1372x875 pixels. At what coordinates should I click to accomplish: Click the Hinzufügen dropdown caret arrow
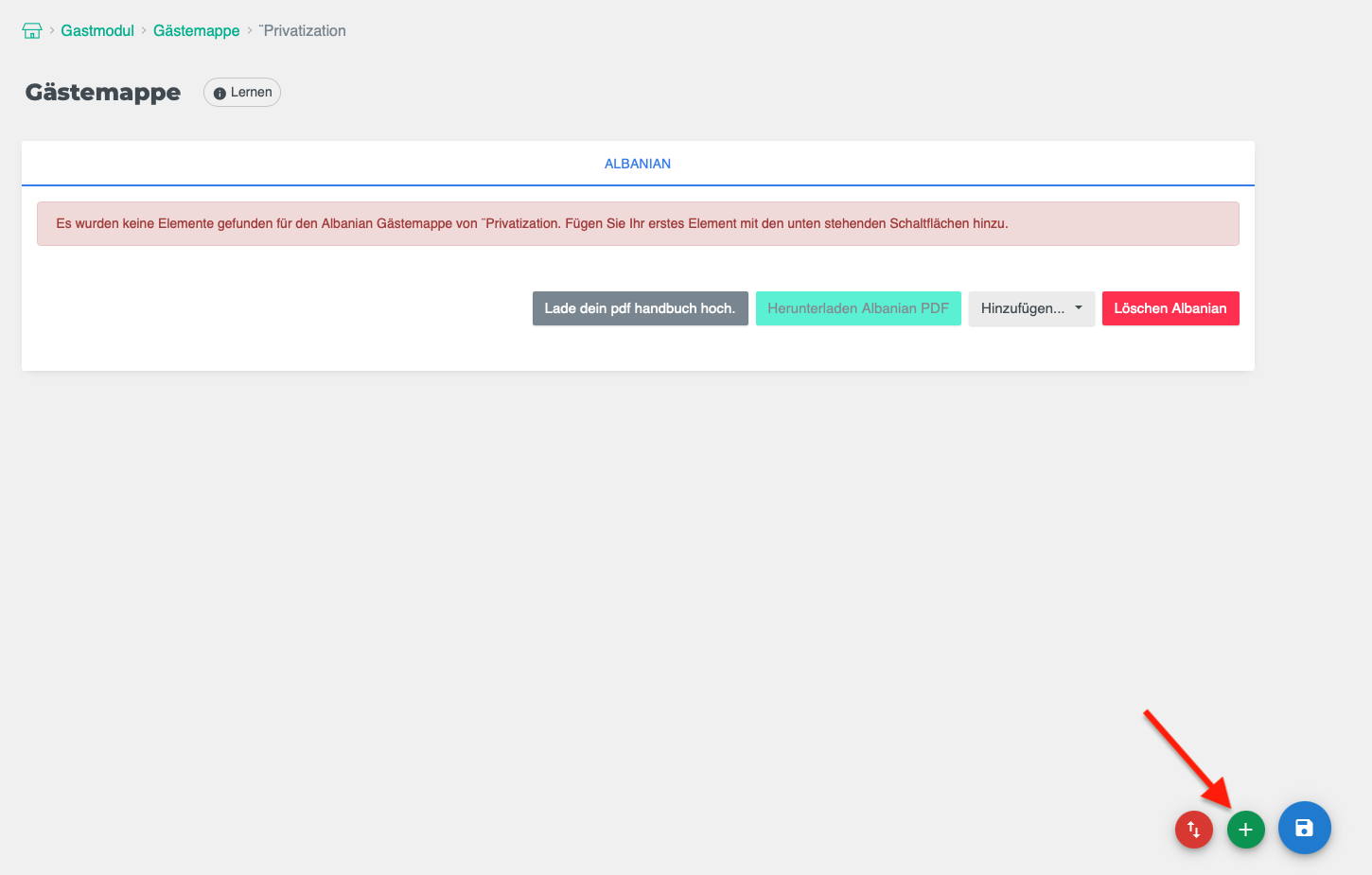point(1079,307)
